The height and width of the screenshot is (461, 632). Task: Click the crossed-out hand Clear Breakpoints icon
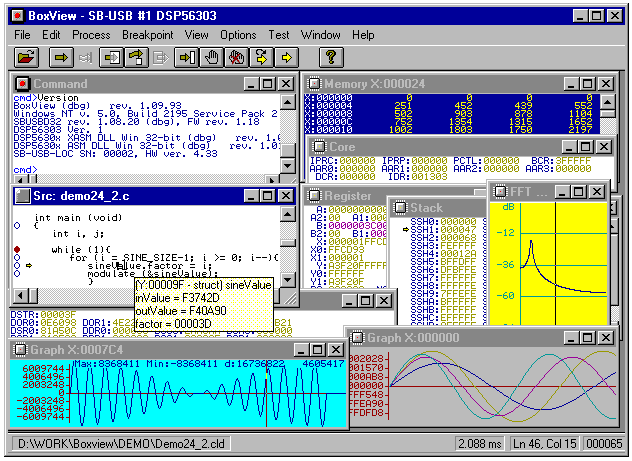pyautogui.click(x=237, y=57)
